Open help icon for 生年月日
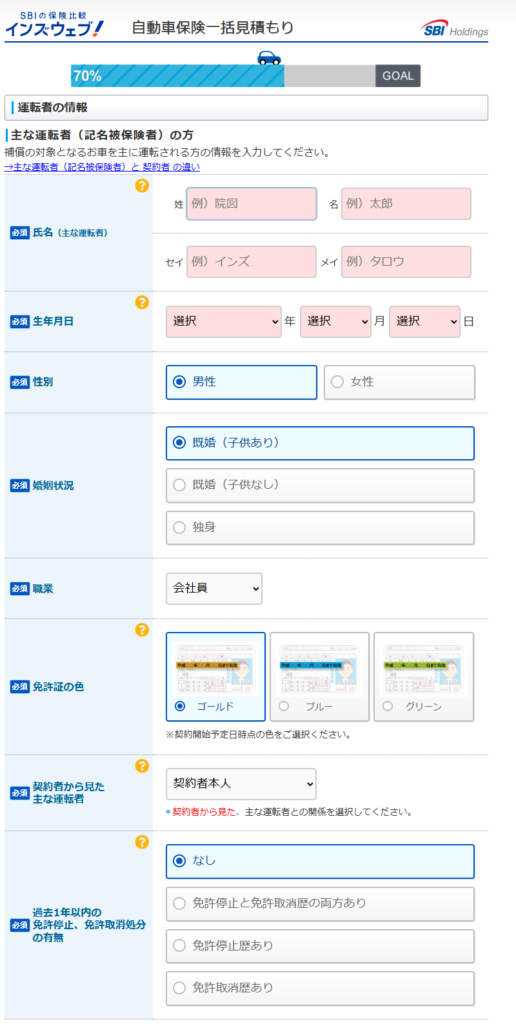 [x=142, y=302]
